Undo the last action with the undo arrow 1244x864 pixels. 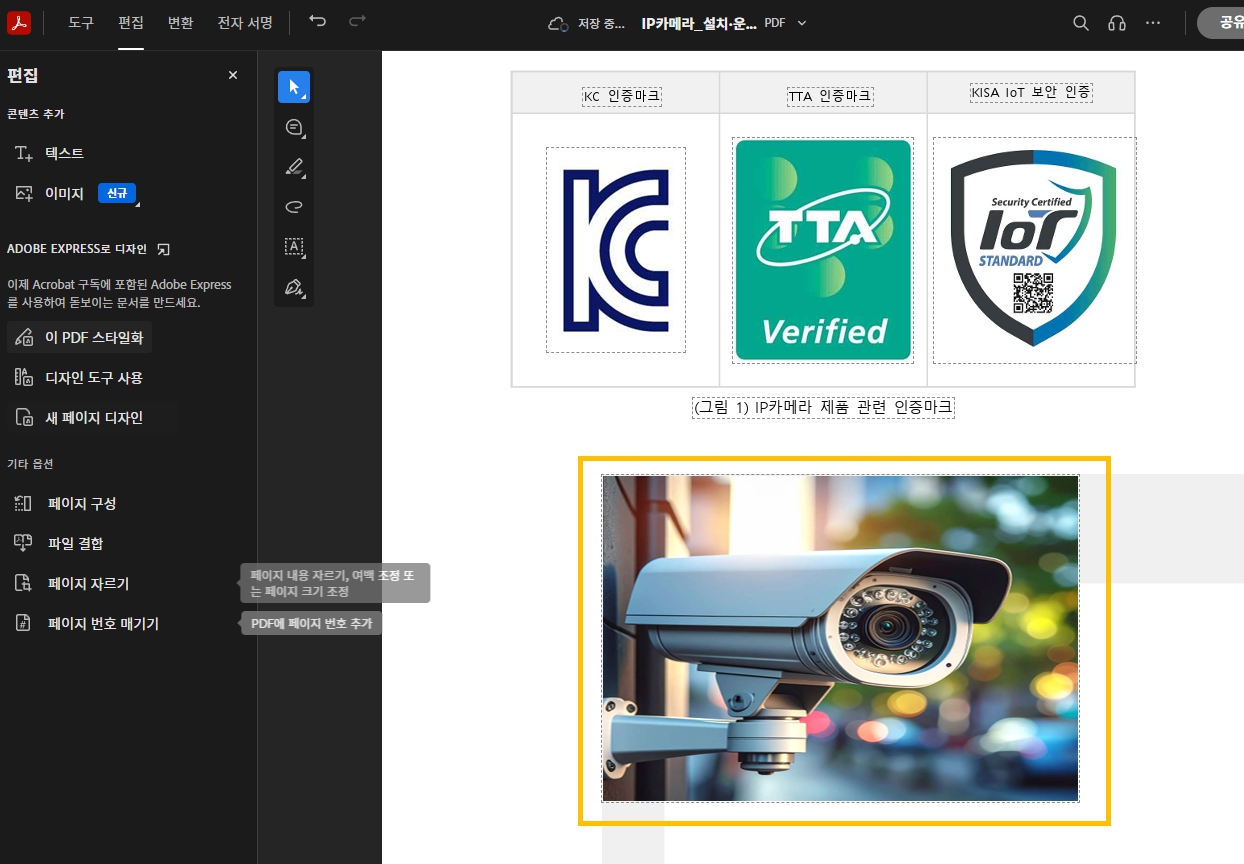317,21
